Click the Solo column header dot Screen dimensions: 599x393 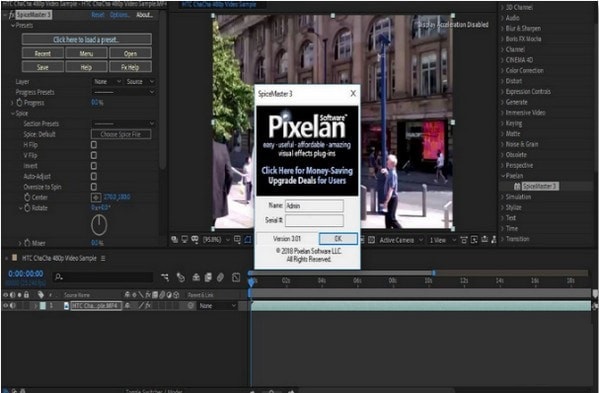coord(19,294)
